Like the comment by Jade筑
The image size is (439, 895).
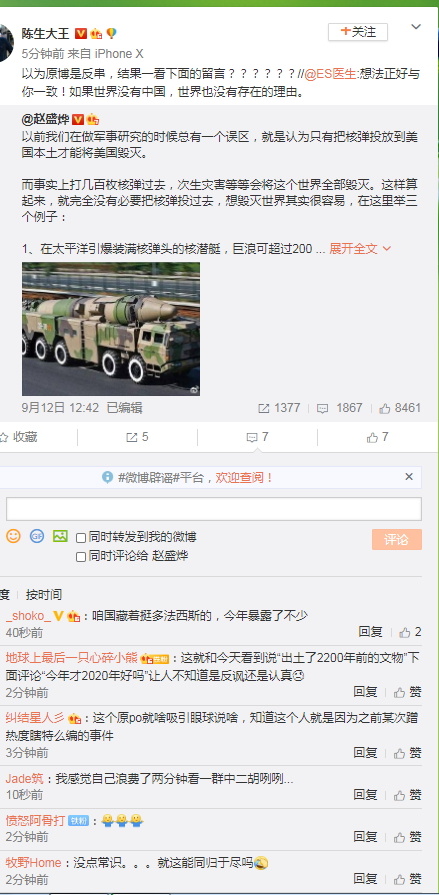(x=408, y=795)
